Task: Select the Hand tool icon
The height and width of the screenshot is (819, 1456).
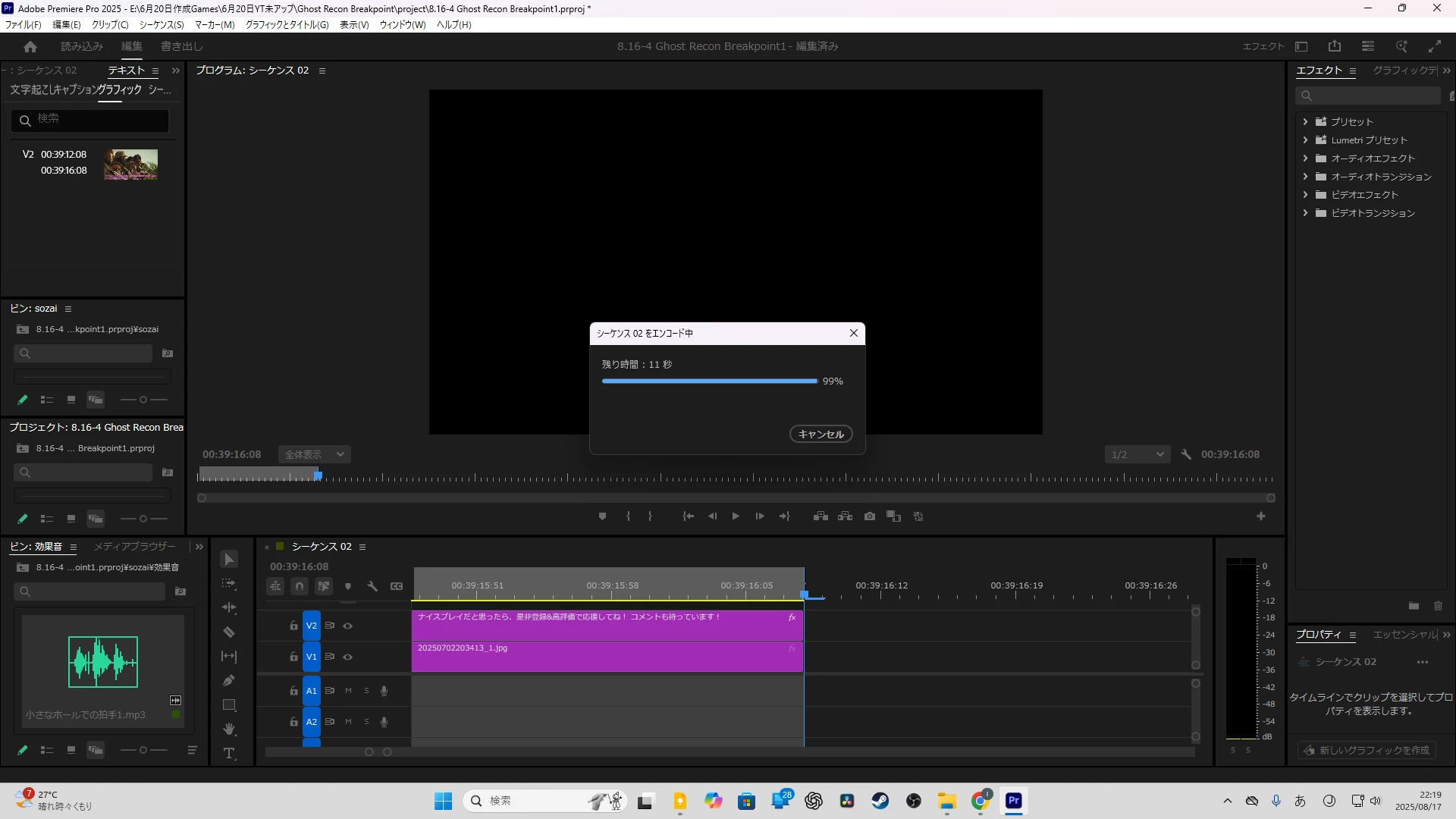Action: coord(229,730)
